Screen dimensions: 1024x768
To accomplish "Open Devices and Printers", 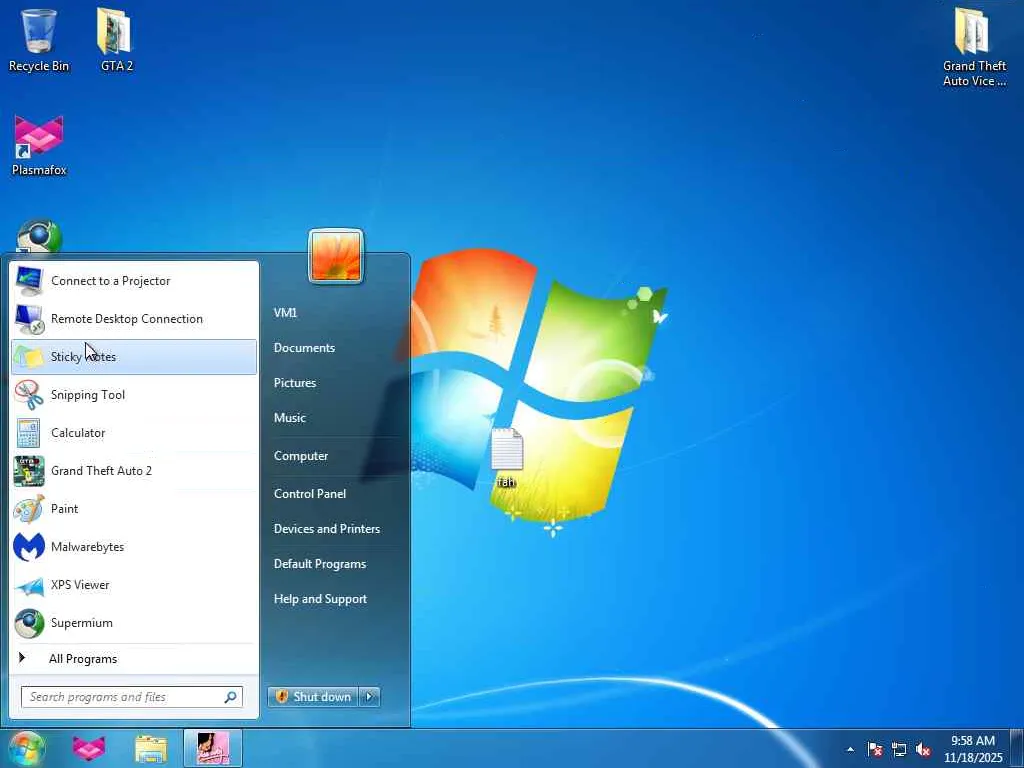I will click(x=327, y=529).
